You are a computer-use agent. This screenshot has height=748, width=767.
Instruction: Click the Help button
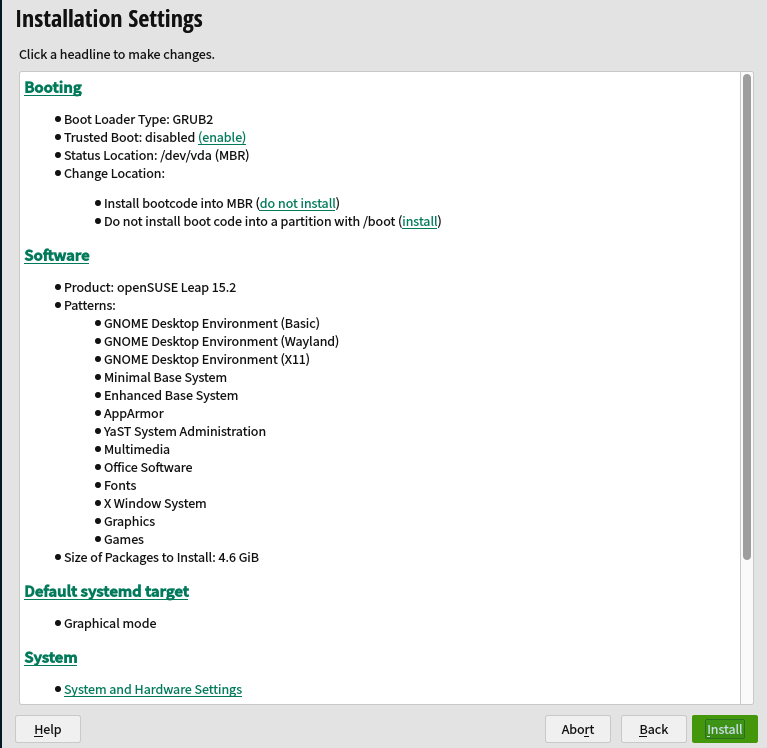(48, 729)
